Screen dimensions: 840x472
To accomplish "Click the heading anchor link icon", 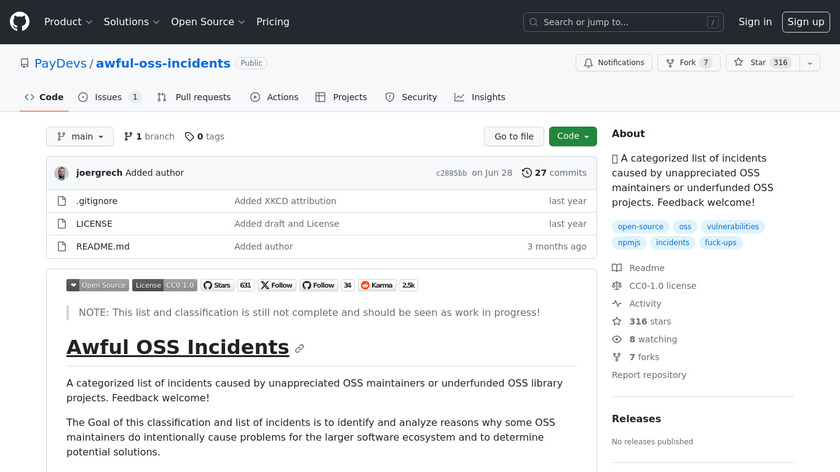I will coord(299,349).
